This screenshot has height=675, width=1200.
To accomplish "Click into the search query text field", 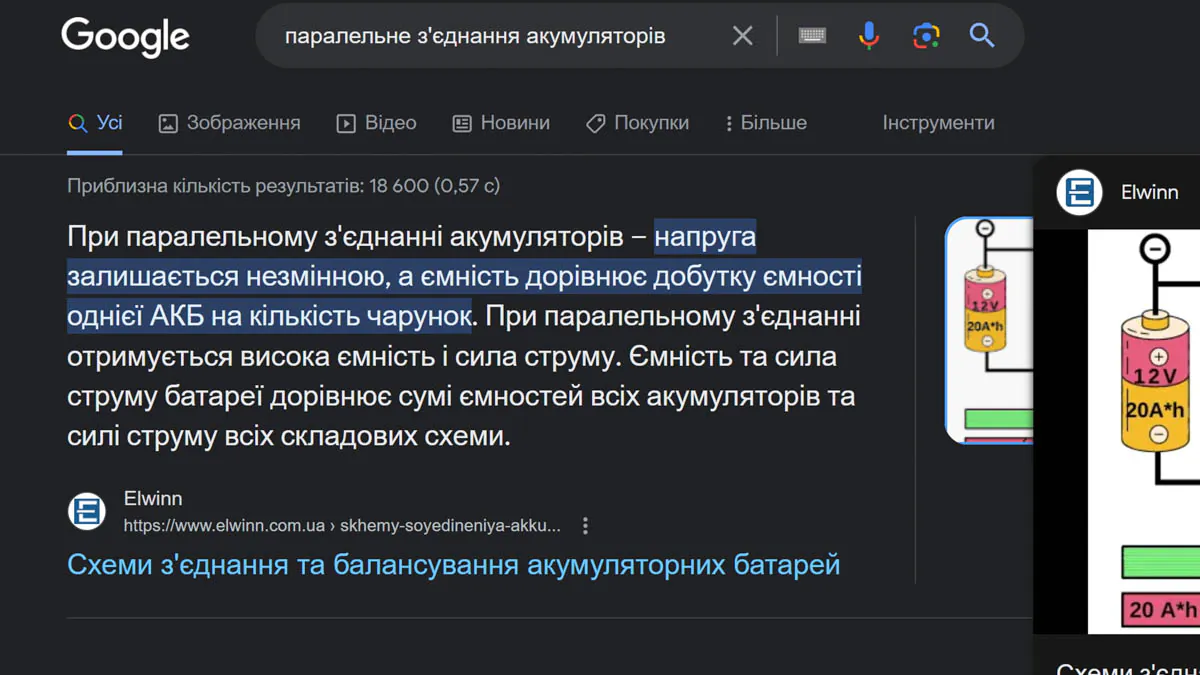I will [x=475, y=36].
